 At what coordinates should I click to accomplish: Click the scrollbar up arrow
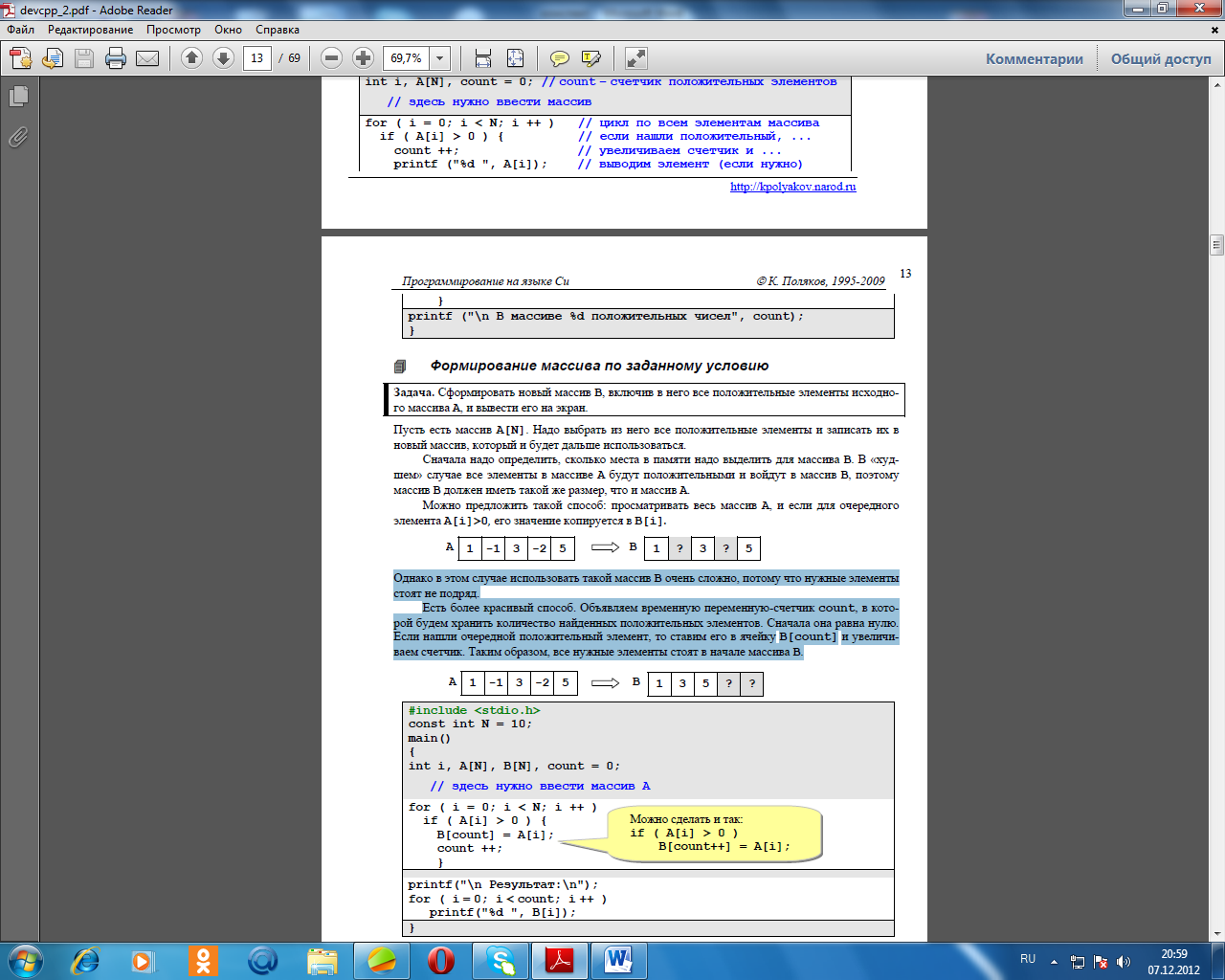click(1217, 86)
